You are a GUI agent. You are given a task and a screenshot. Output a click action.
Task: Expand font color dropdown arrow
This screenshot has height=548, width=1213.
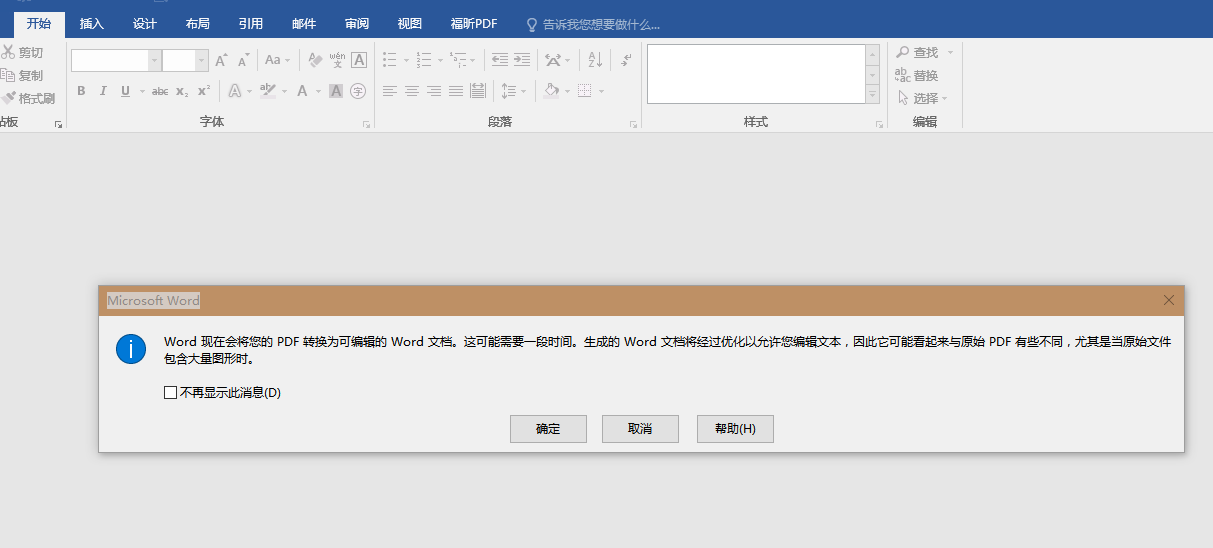[x=319, y=91]
